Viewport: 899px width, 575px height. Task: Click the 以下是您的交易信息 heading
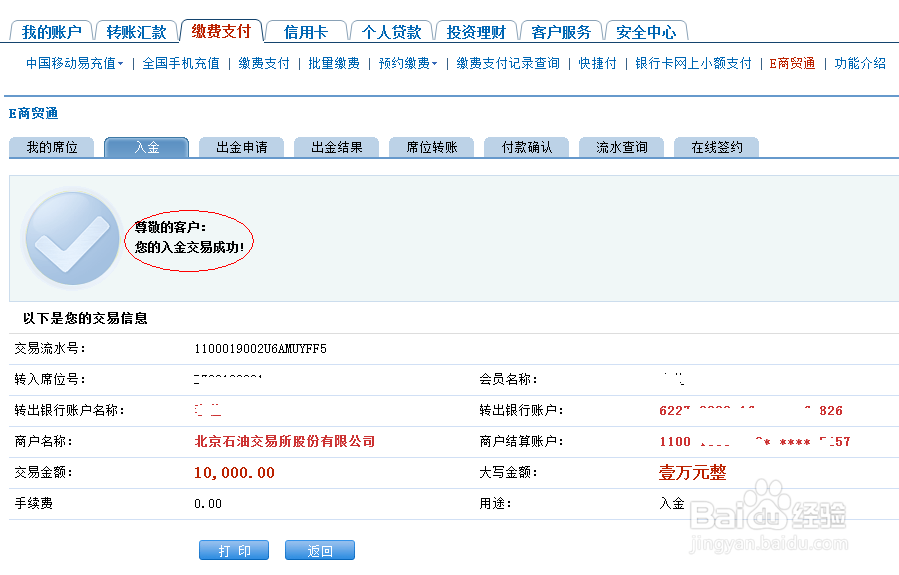[x=85, y=318]
